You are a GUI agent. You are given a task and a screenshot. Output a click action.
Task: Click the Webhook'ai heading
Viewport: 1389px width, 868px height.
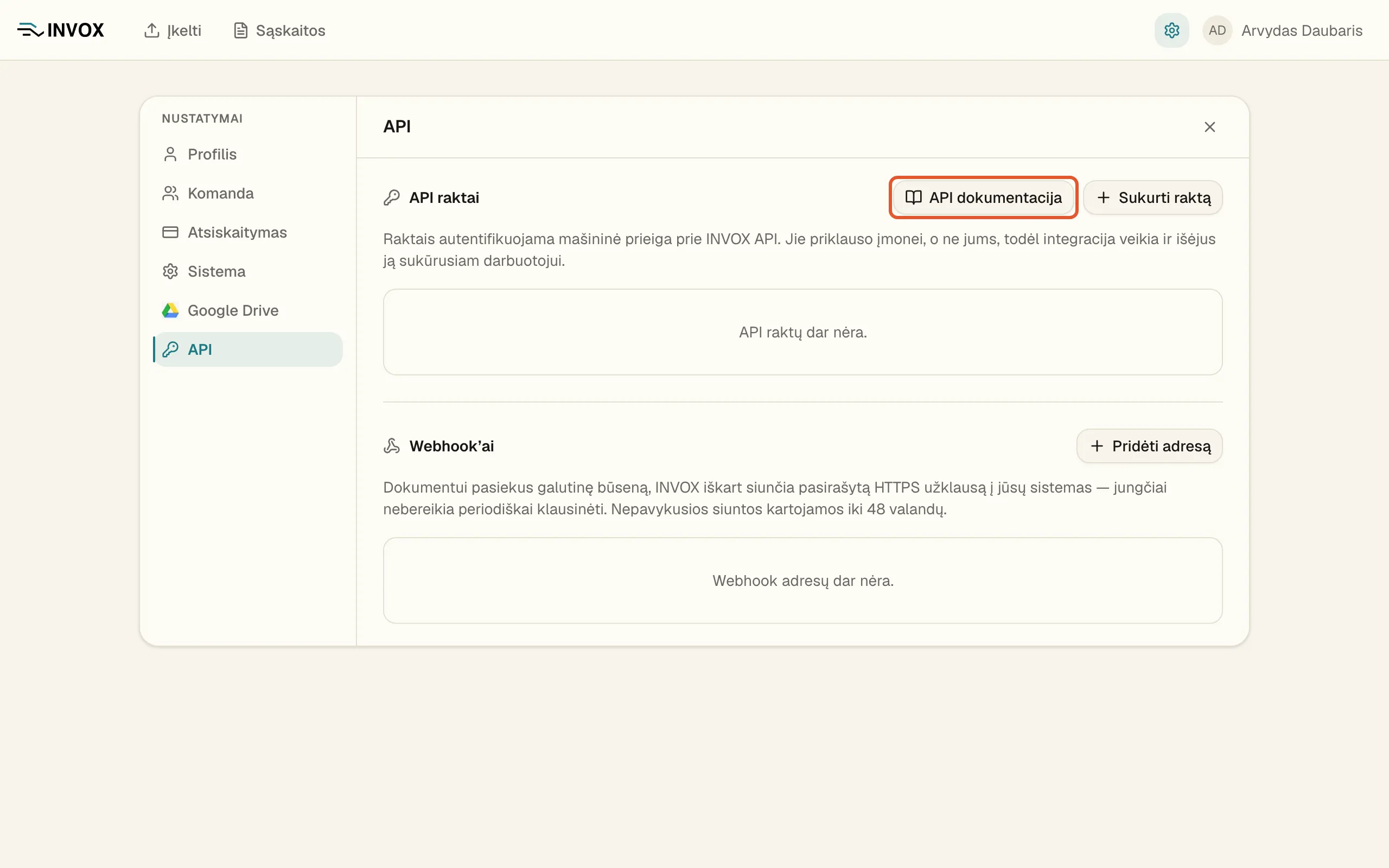(x=451, y=446)
